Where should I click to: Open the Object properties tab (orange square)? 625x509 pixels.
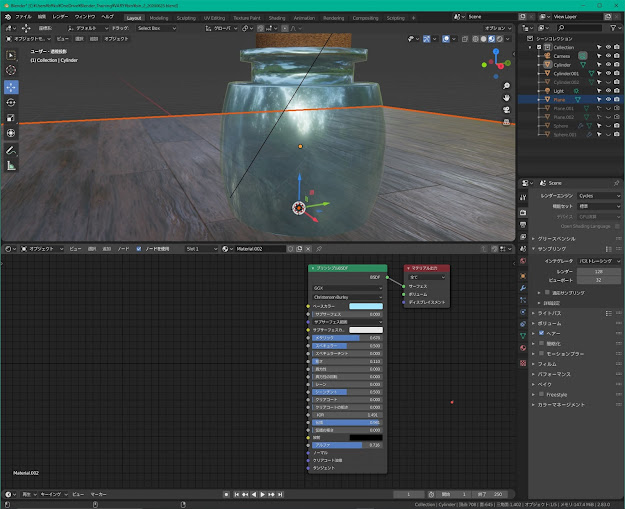(x=523, y=276)
